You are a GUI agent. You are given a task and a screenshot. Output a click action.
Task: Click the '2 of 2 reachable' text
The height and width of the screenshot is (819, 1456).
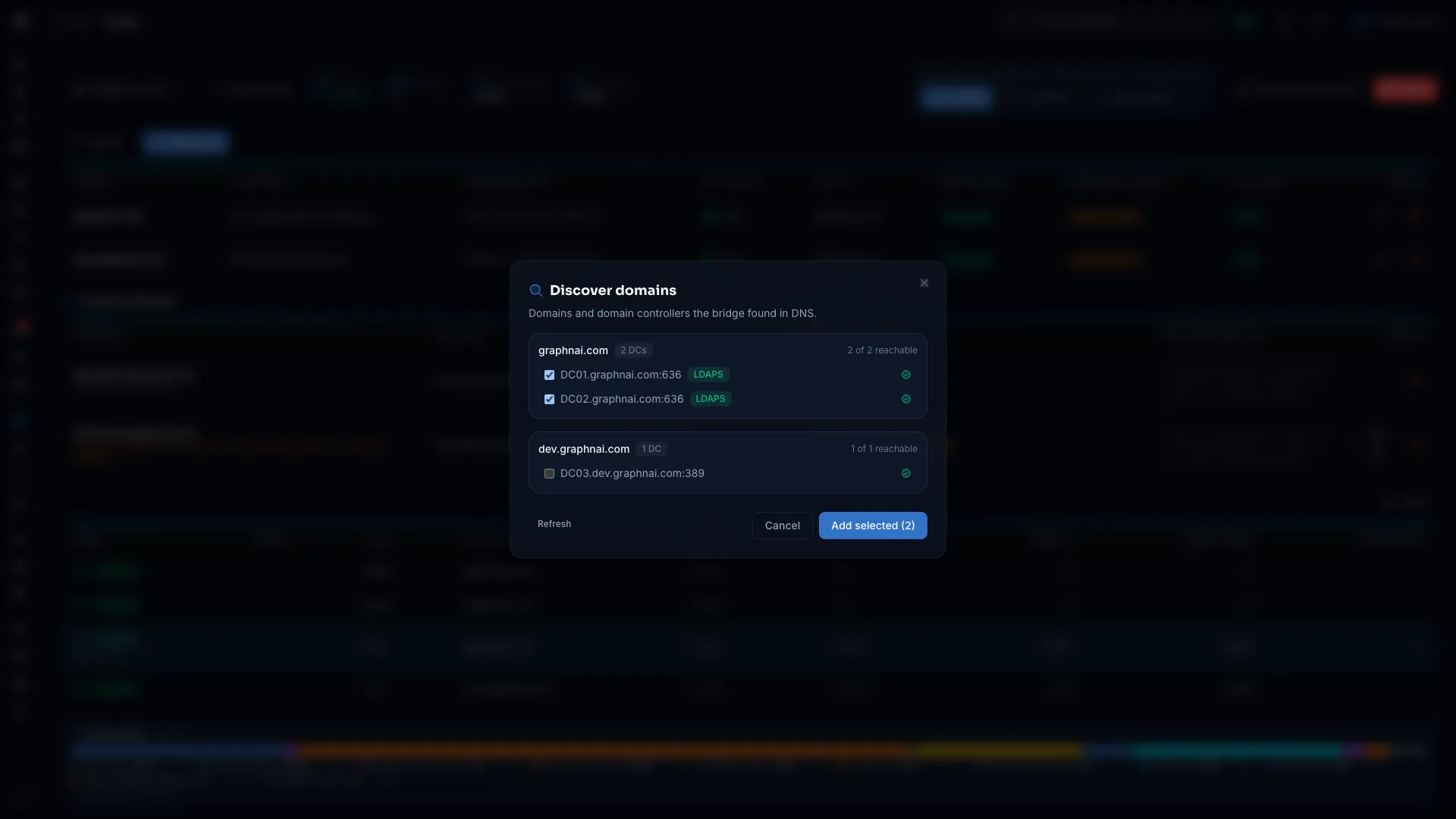pos(882,350)
